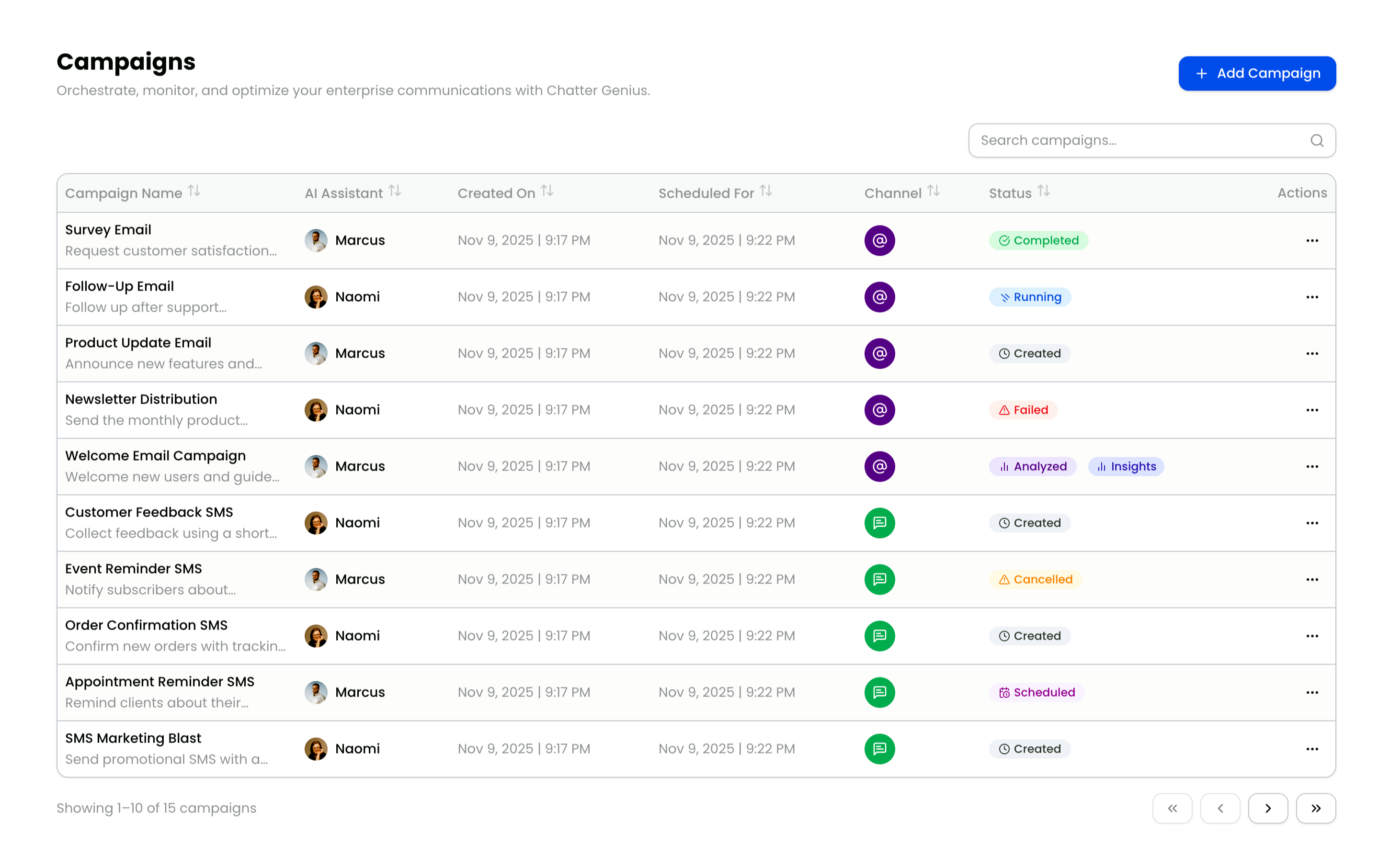Viewport: 1390px width, 868px height.
Task: Open the actions menu for SMS Marketing Blast
Action: pos(1312,749)
